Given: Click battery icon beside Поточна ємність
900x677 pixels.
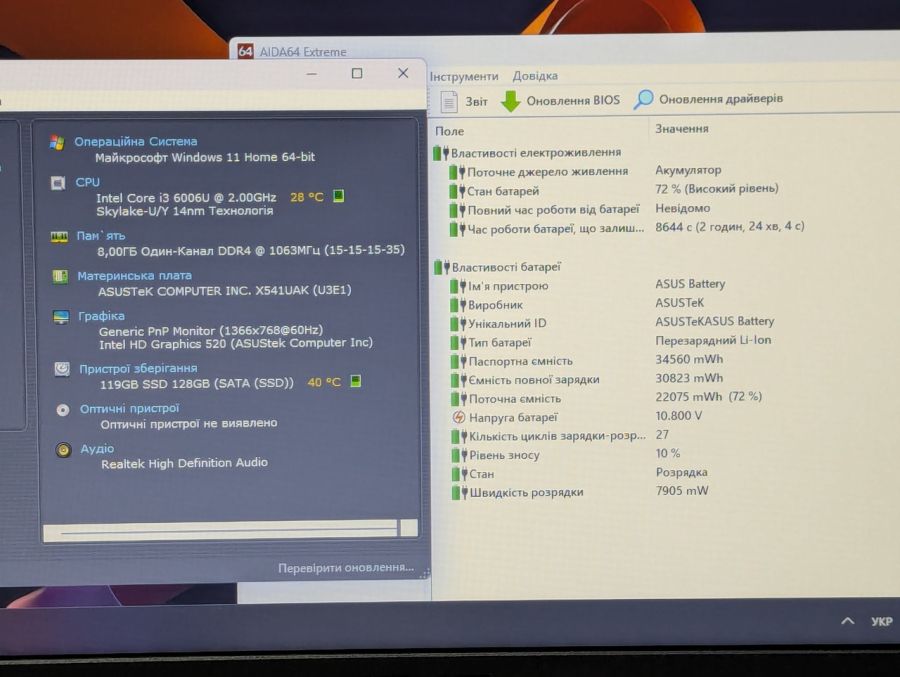Looking at the screenshot, I should point(459,399).
